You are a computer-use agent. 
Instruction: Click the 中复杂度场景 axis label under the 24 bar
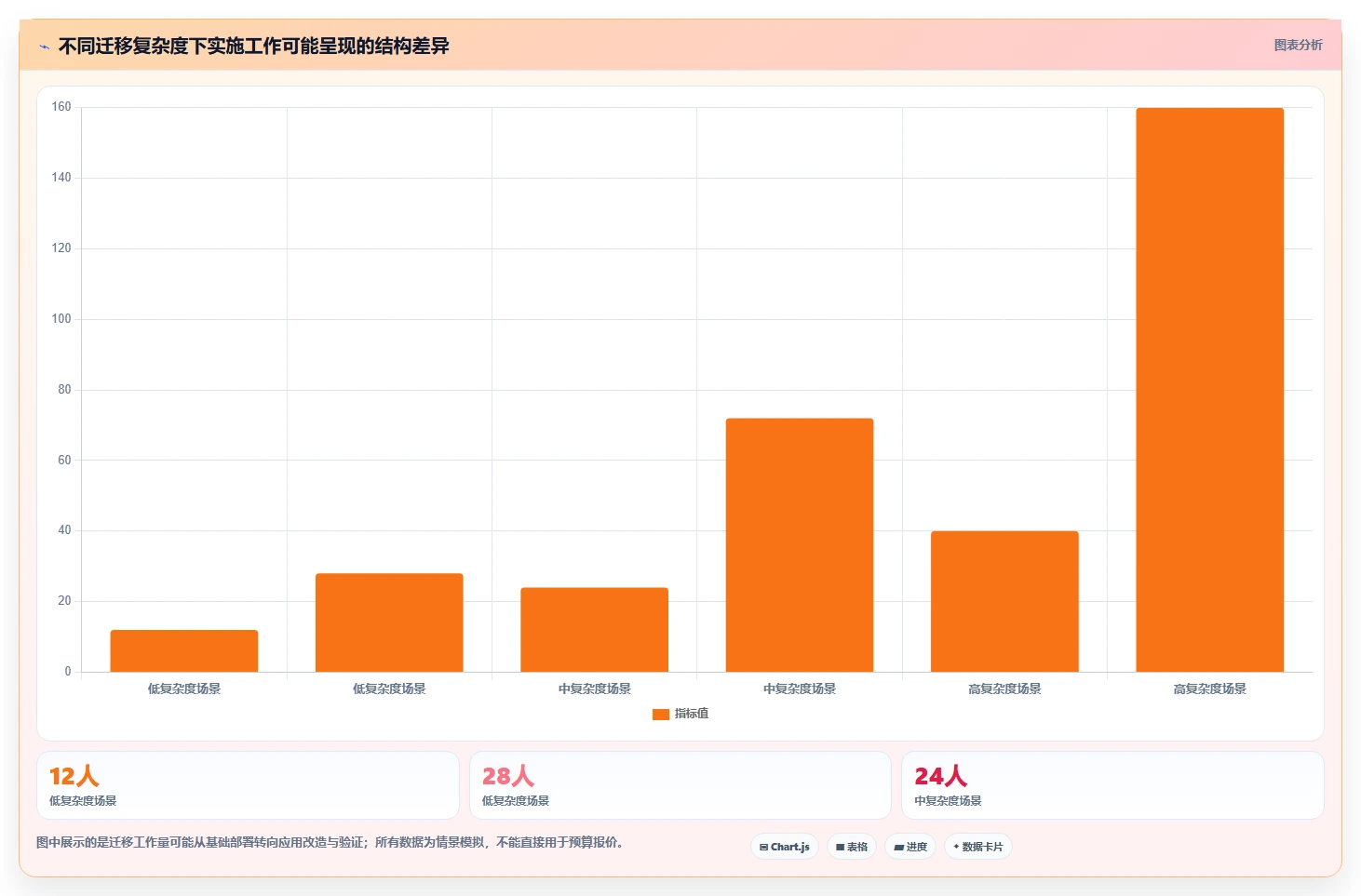(x=594, y=689)
